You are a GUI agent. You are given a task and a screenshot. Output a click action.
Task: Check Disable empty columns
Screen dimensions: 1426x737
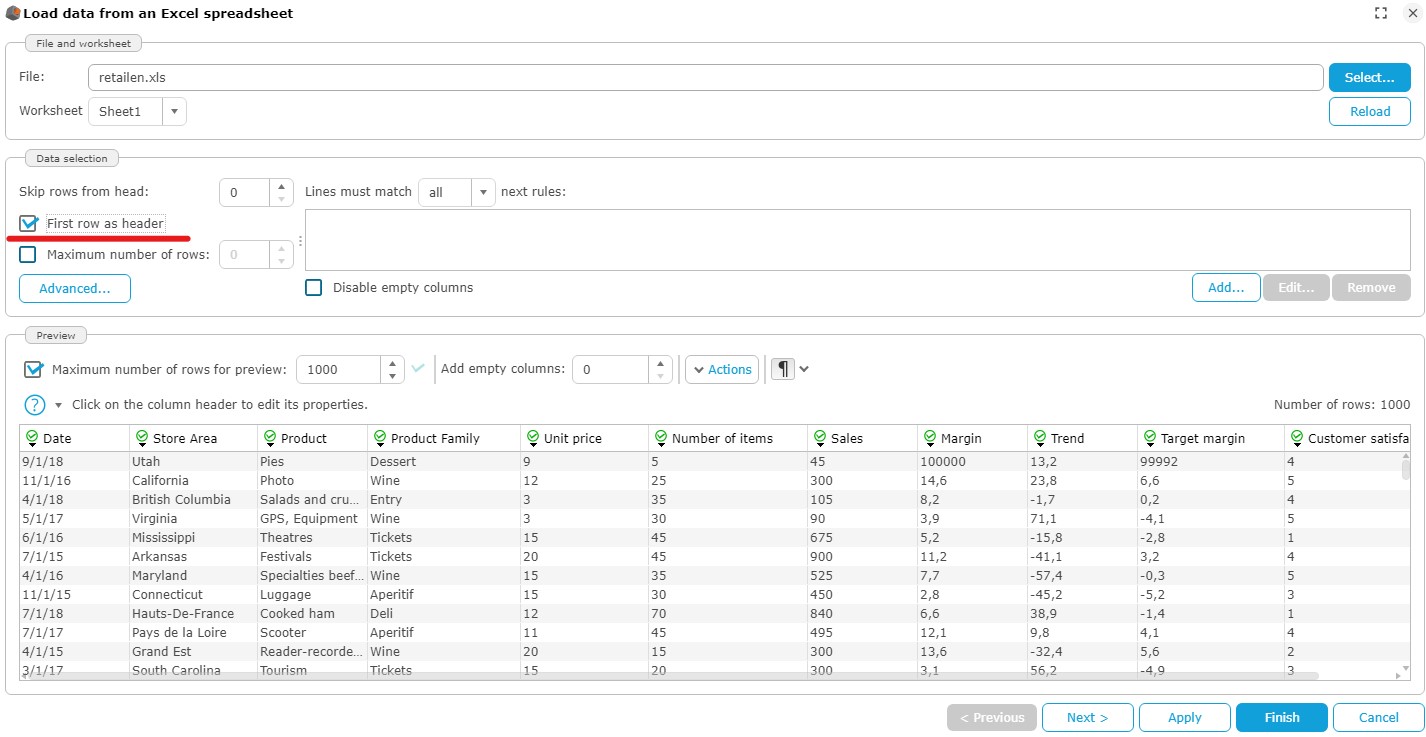(x=314, y=287)
